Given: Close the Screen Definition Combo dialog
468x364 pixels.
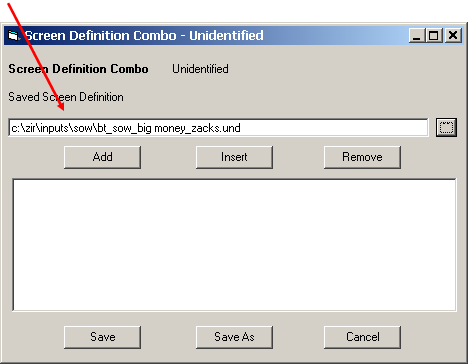Looking at the screenshot, I should pyautogui.click(x=453, y=35).
